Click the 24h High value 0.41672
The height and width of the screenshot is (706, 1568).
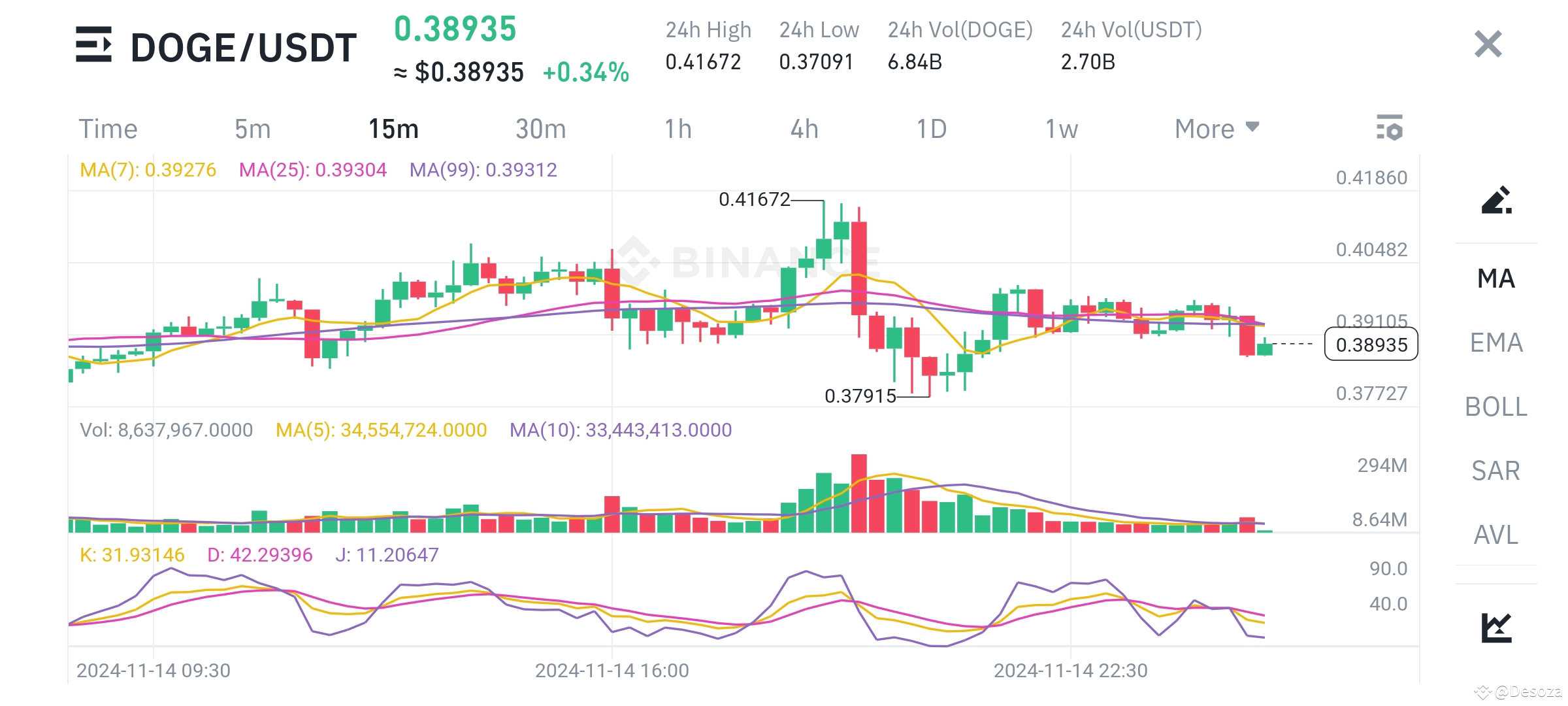coord(703,62)
